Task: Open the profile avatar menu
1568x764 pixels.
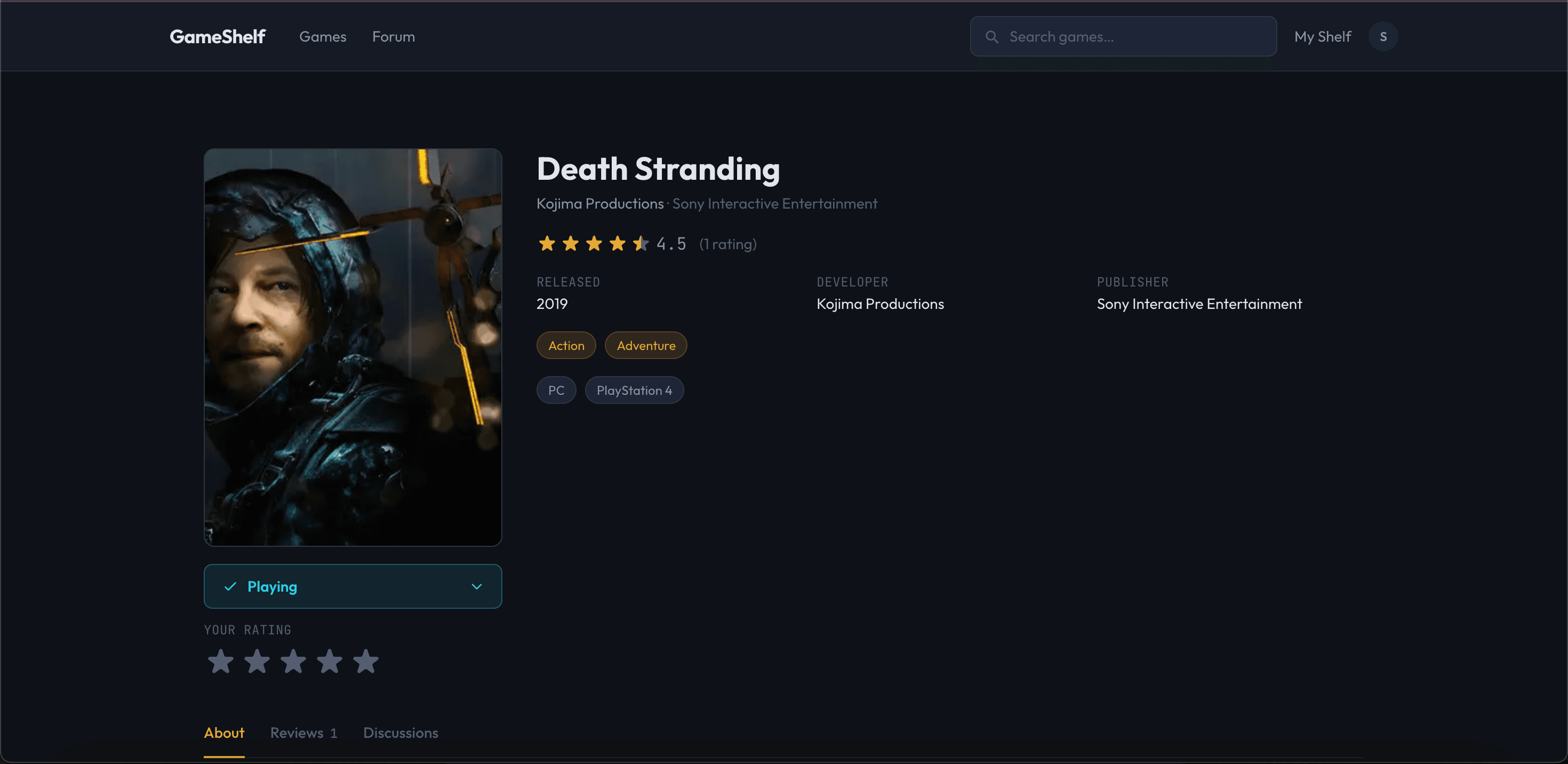Action: pyautogui.click(x=1383, y=36)
